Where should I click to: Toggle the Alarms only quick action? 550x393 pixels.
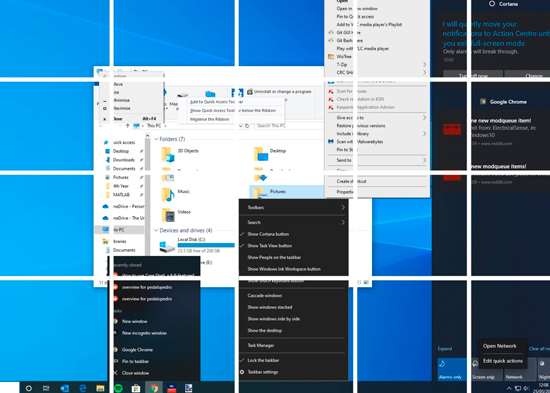tap(452, 369)
